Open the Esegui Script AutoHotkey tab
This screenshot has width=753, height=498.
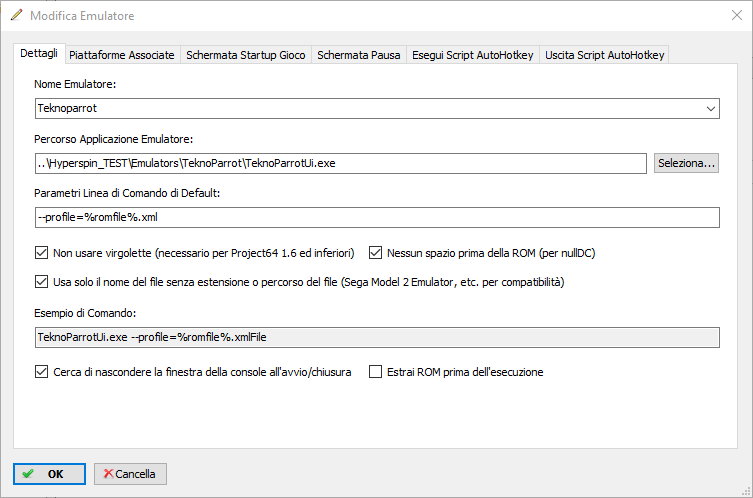click(473, 55)
